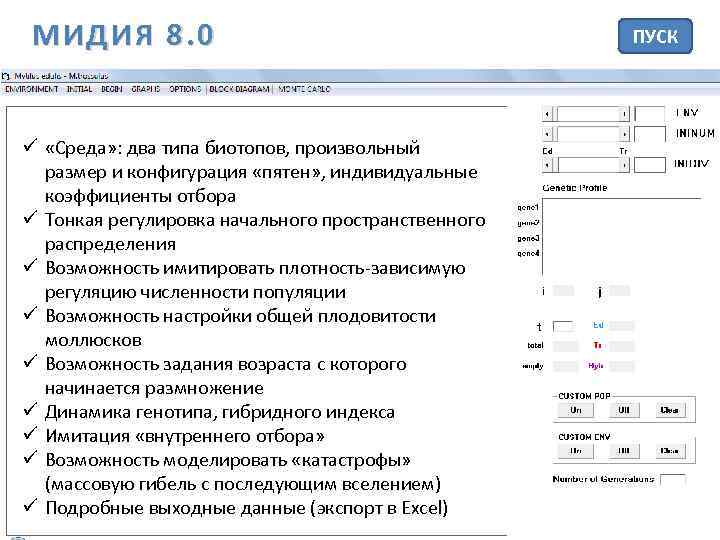This screenshot has width=720, height=540.
Task: Click the INIDIV Ed–Tr slider track
Action: [588, 165]
